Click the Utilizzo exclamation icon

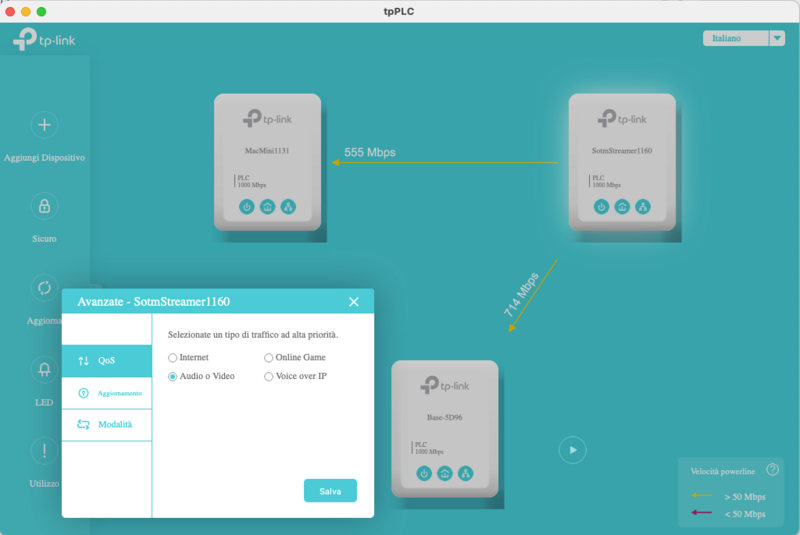[44, 451]
